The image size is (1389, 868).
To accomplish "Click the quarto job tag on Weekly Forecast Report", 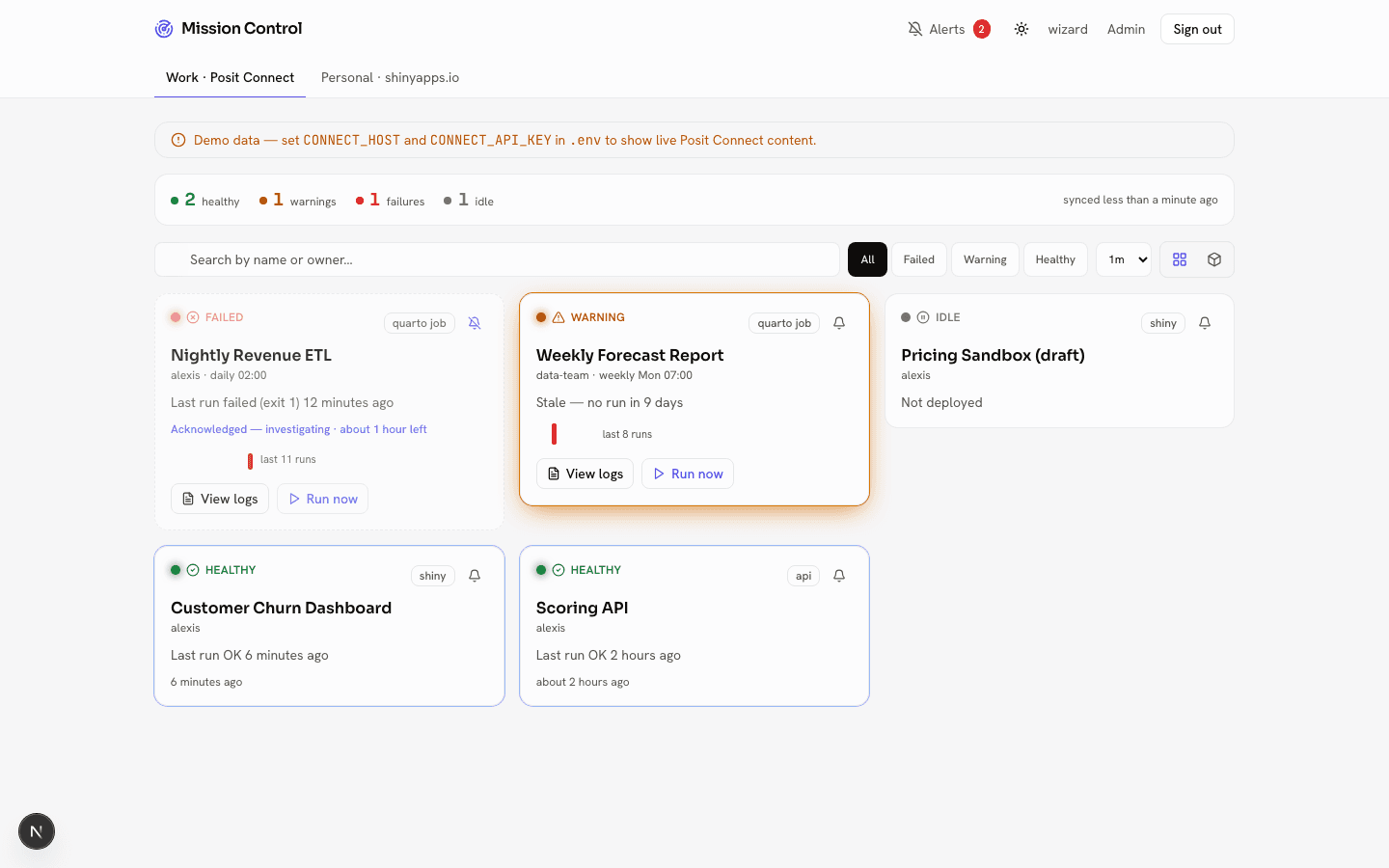I will (x=784, y=323).
